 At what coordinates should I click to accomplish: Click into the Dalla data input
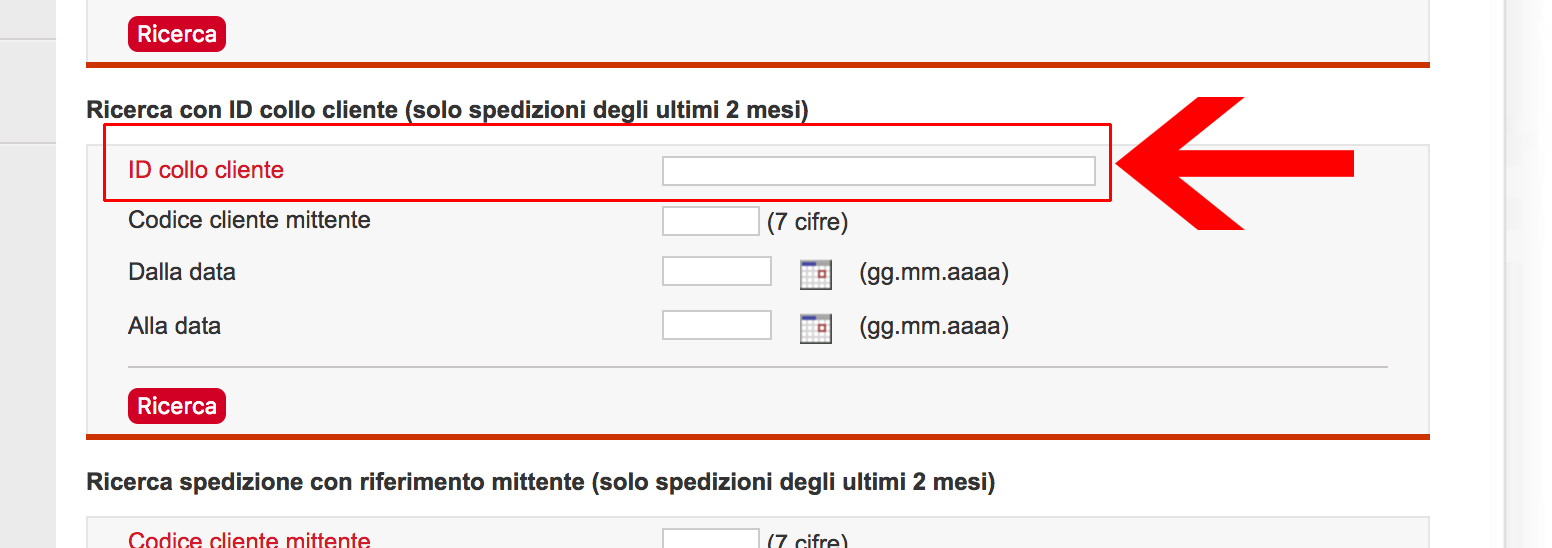716,272
